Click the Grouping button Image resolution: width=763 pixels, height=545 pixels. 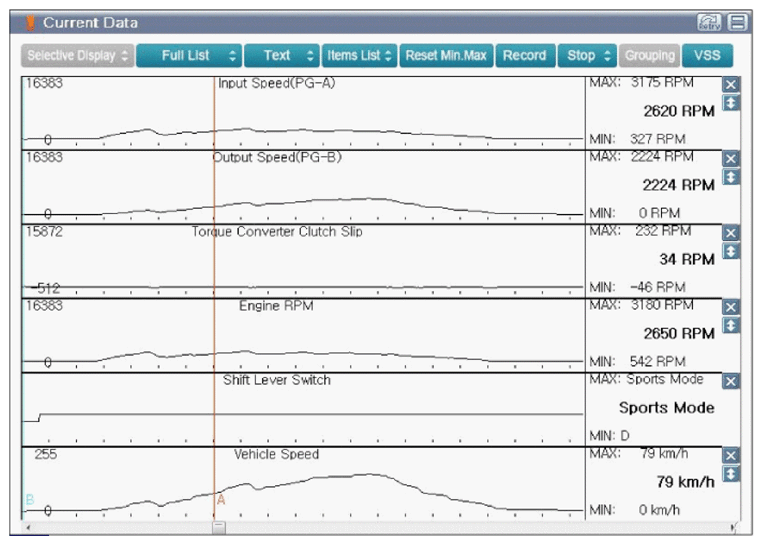650,55
